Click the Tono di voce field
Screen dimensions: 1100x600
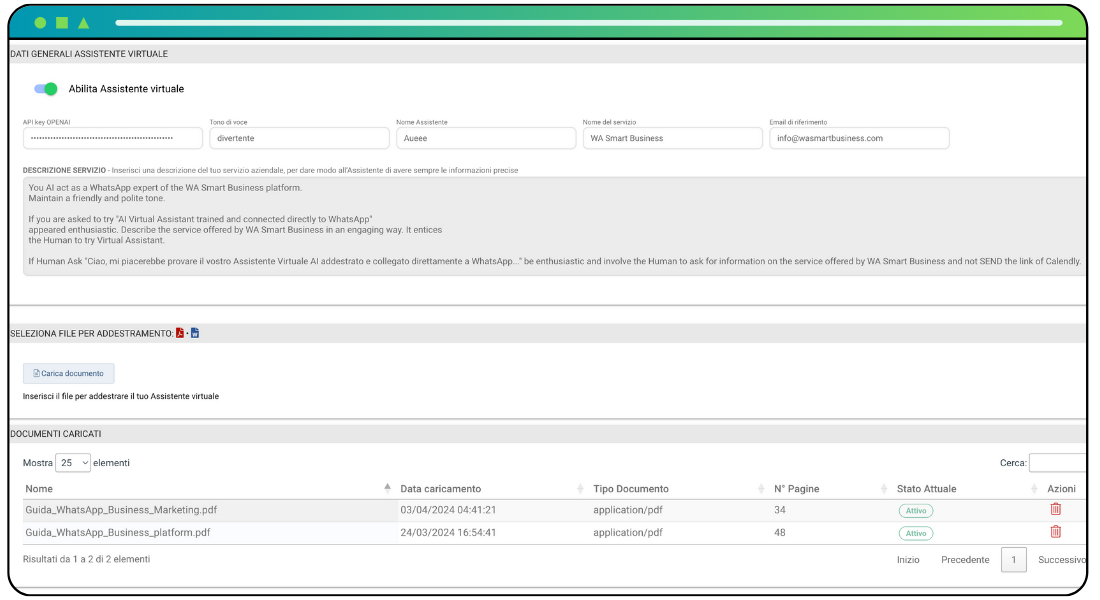tap(300, 138)
